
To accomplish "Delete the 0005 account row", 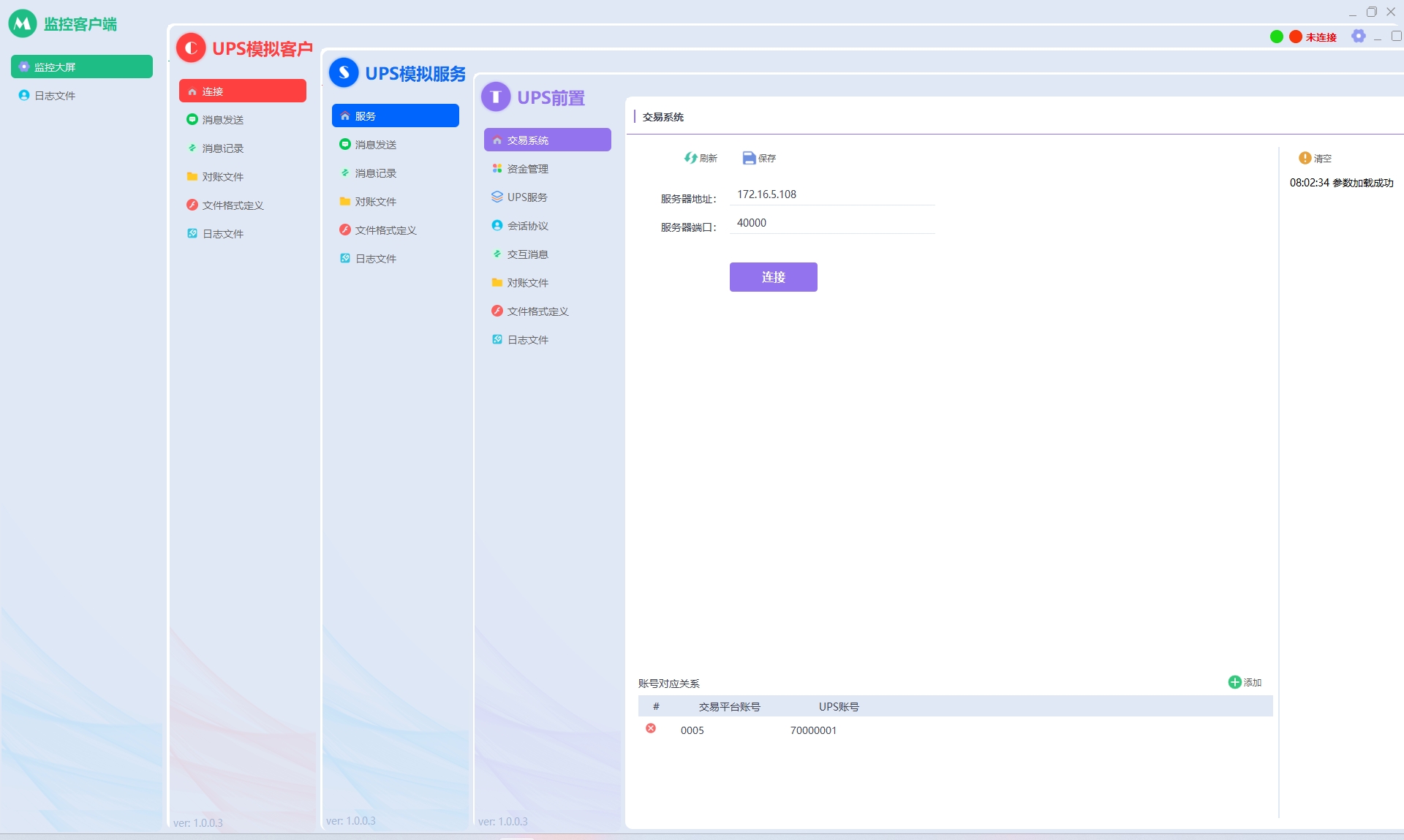I will [x=651, y=729].
